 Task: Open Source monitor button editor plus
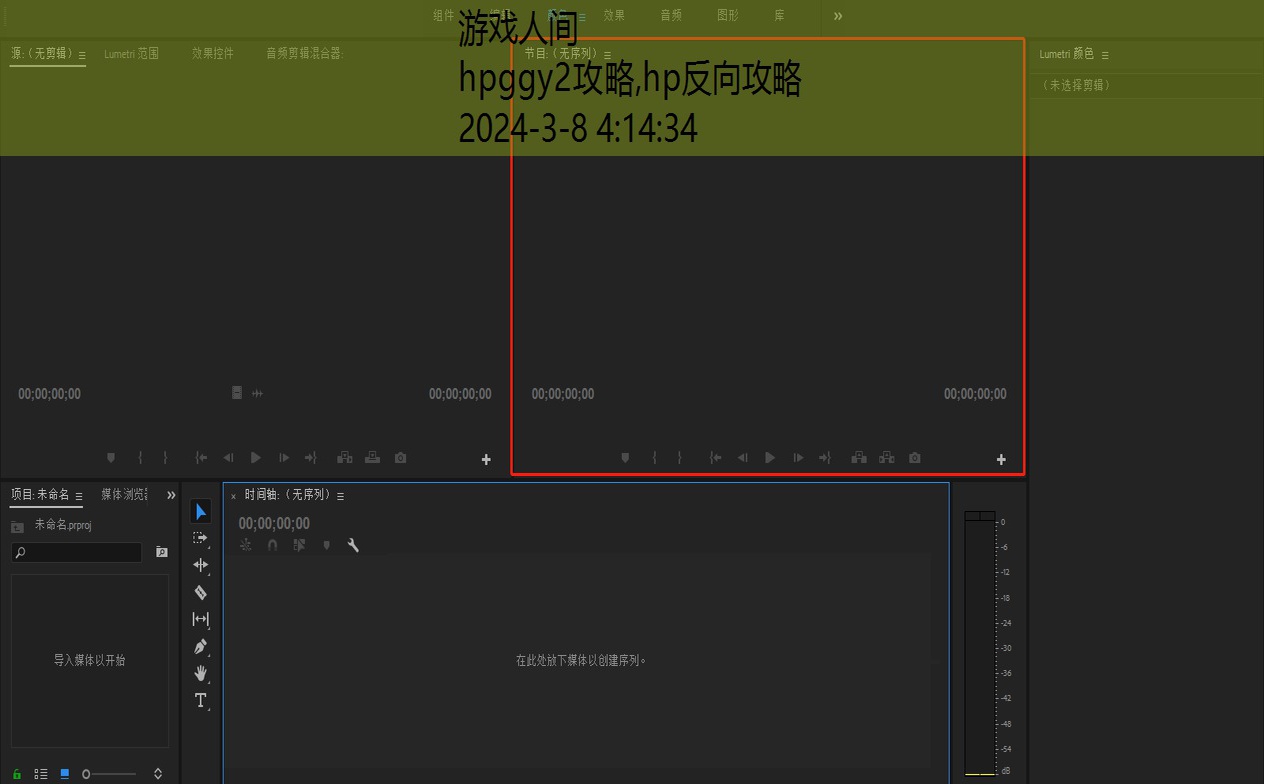pos(486,459)
